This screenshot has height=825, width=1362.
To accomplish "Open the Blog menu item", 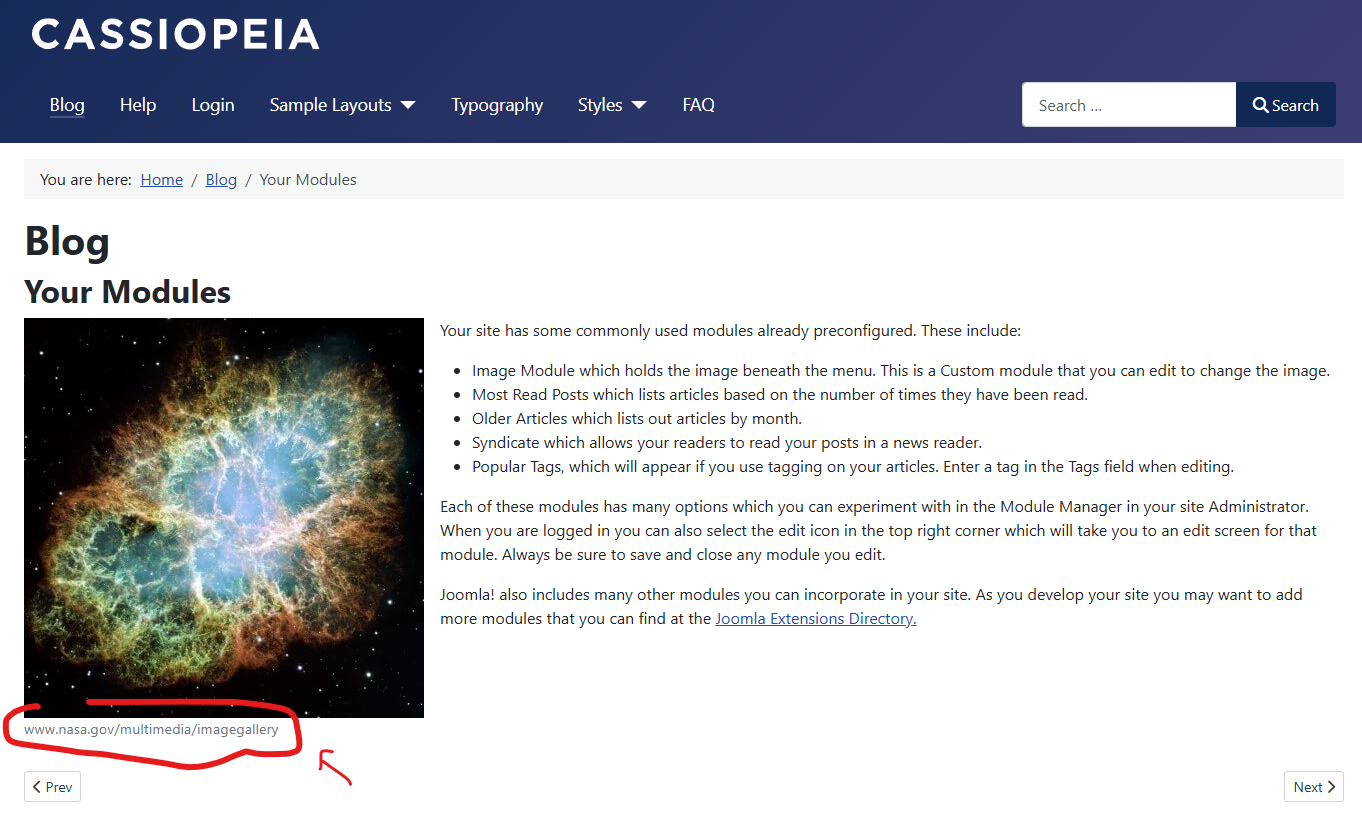I will 67,105.
